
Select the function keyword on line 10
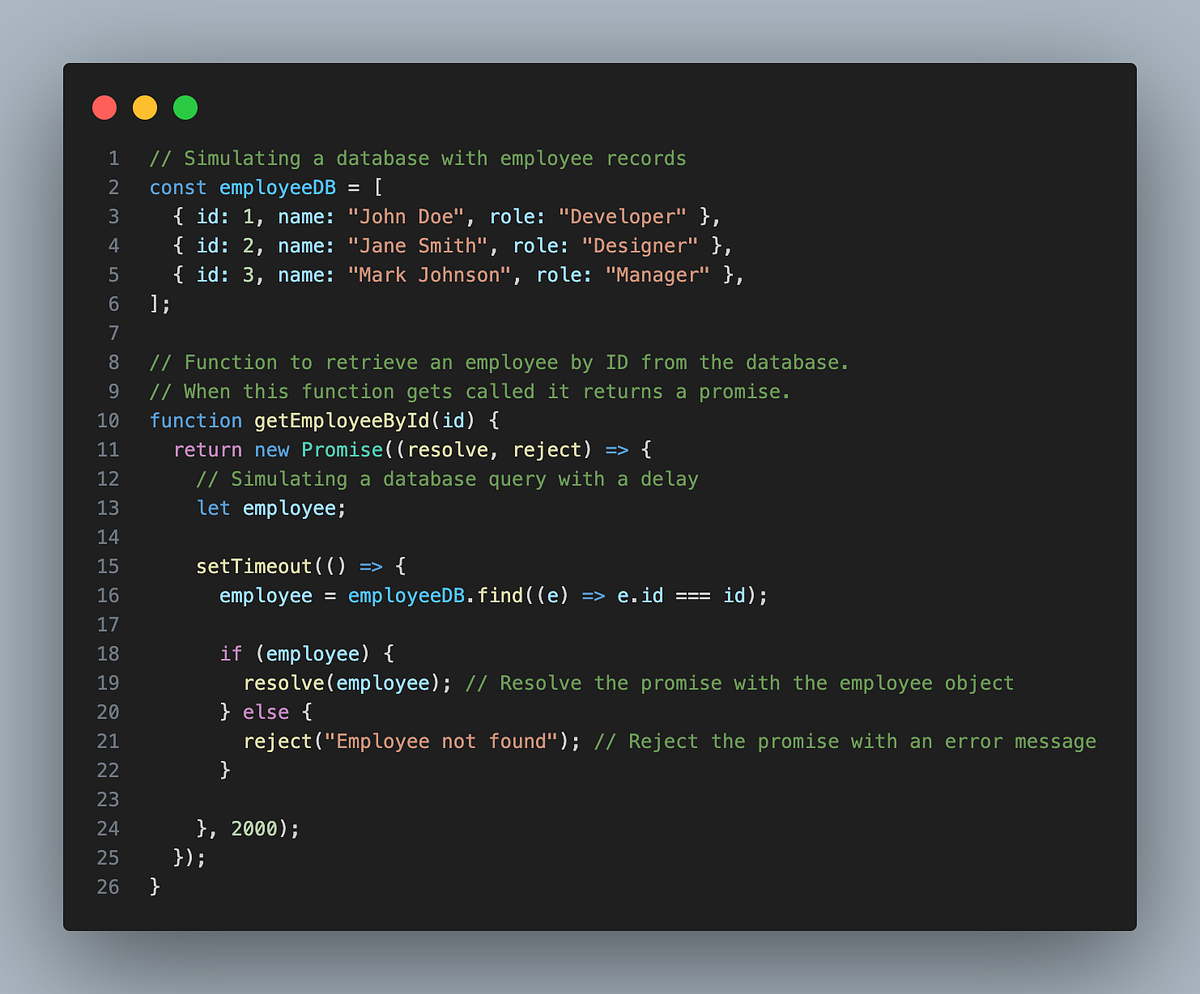point(196,420)
